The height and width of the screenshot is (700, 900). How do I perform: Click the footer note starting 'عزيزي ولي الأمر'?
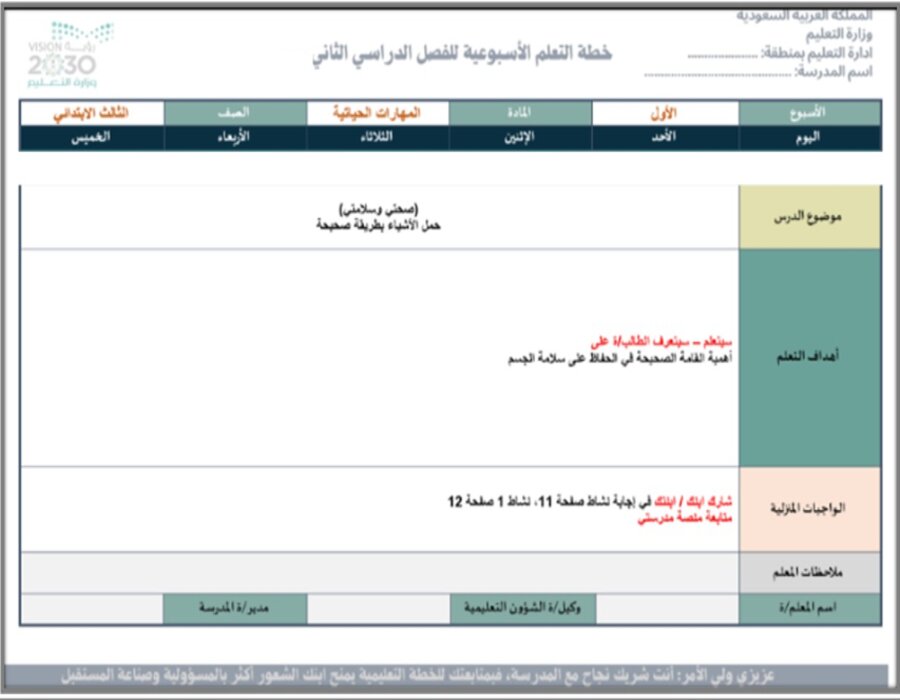(x=418, y=676)
